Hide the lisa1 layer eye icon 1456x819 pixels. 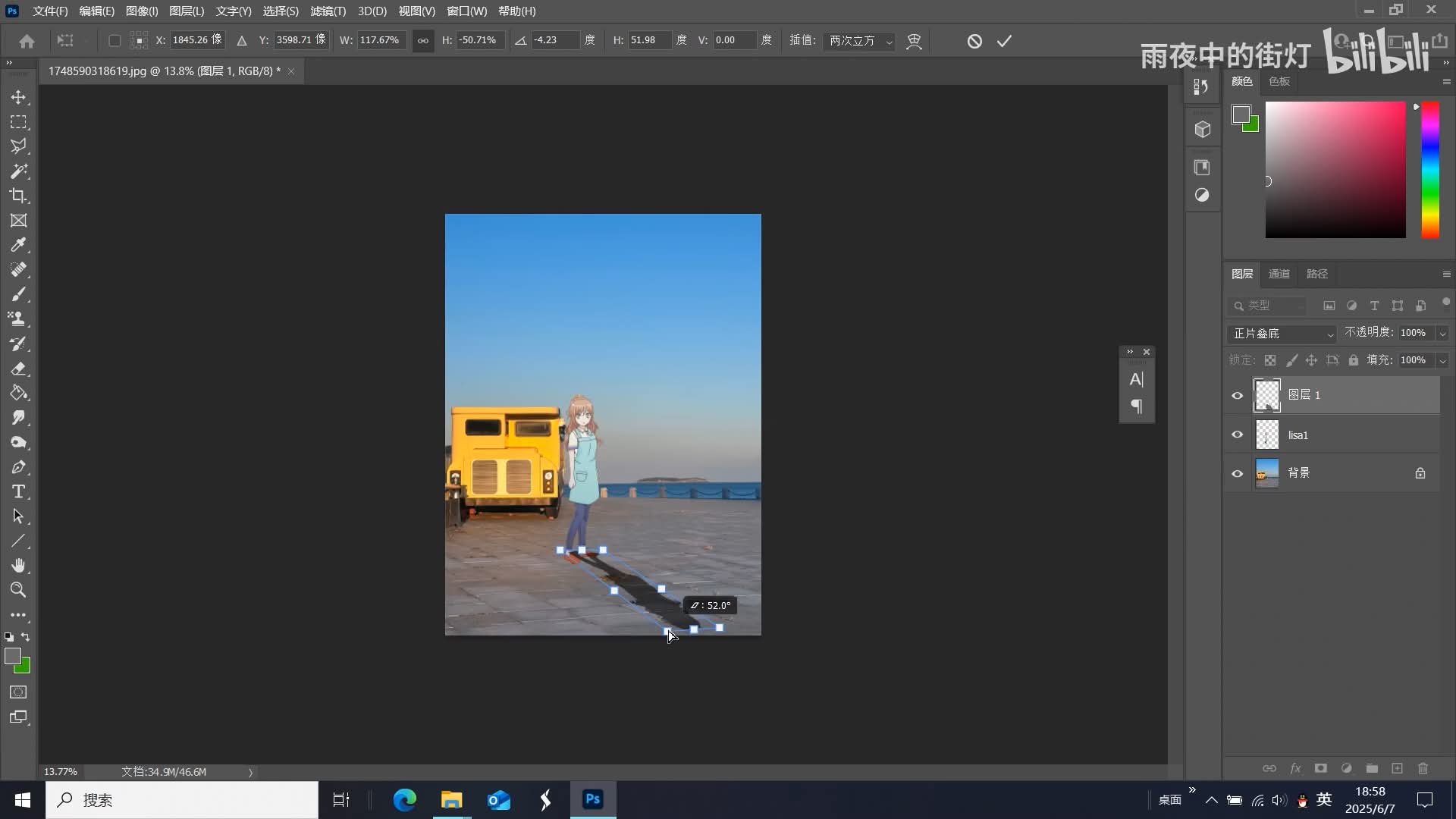coord(1237,435)
